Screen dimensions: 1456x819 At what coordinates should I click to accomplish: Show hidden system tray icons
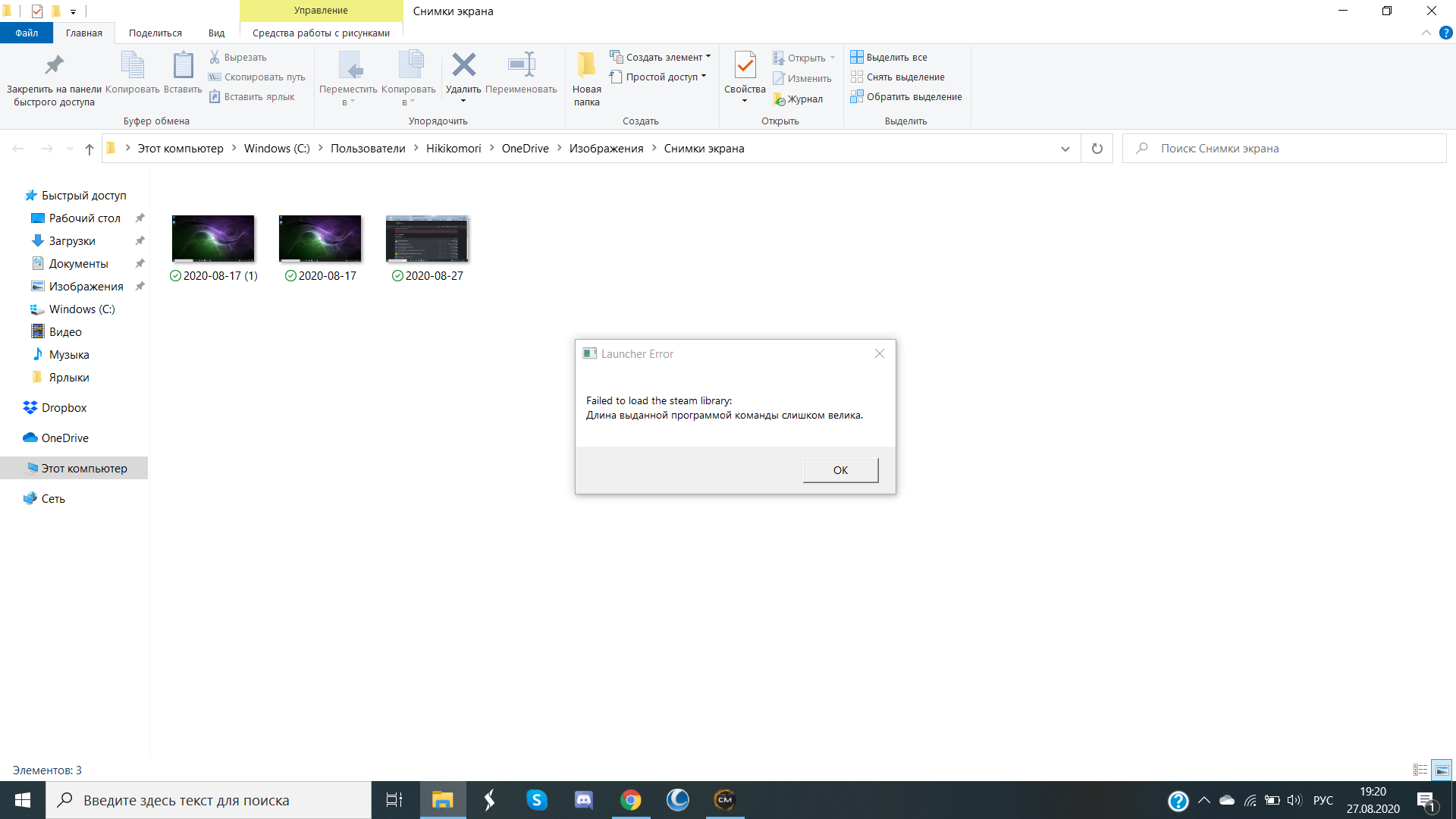point(1204,800)
